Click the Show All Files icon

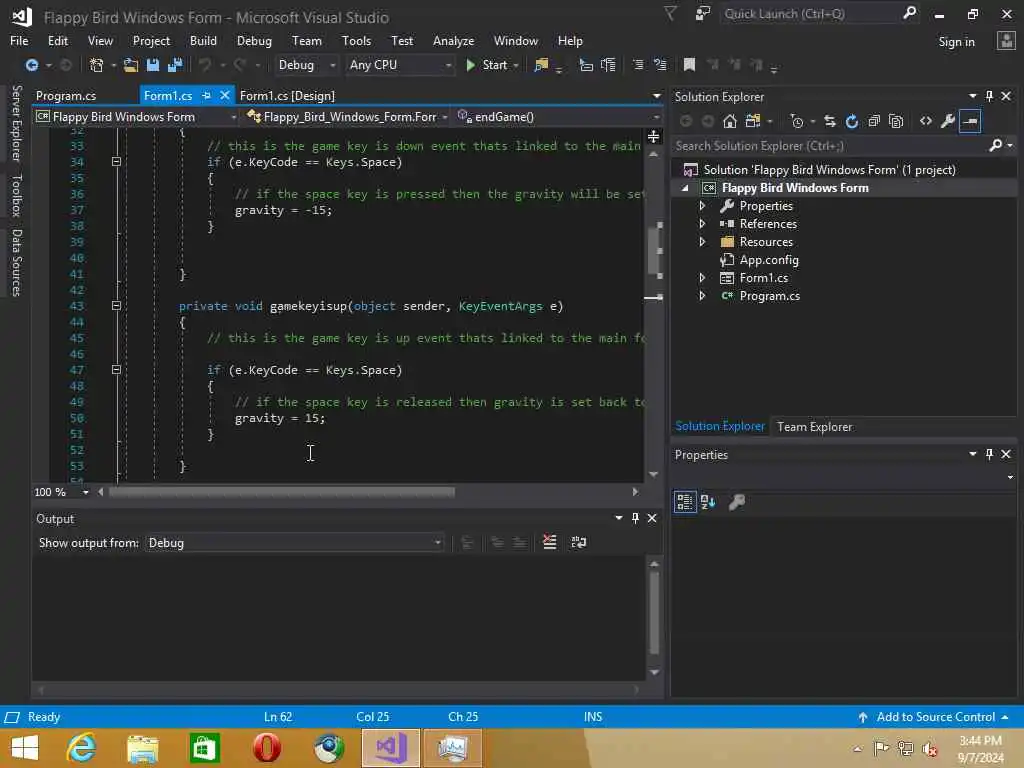coord(896,121)
